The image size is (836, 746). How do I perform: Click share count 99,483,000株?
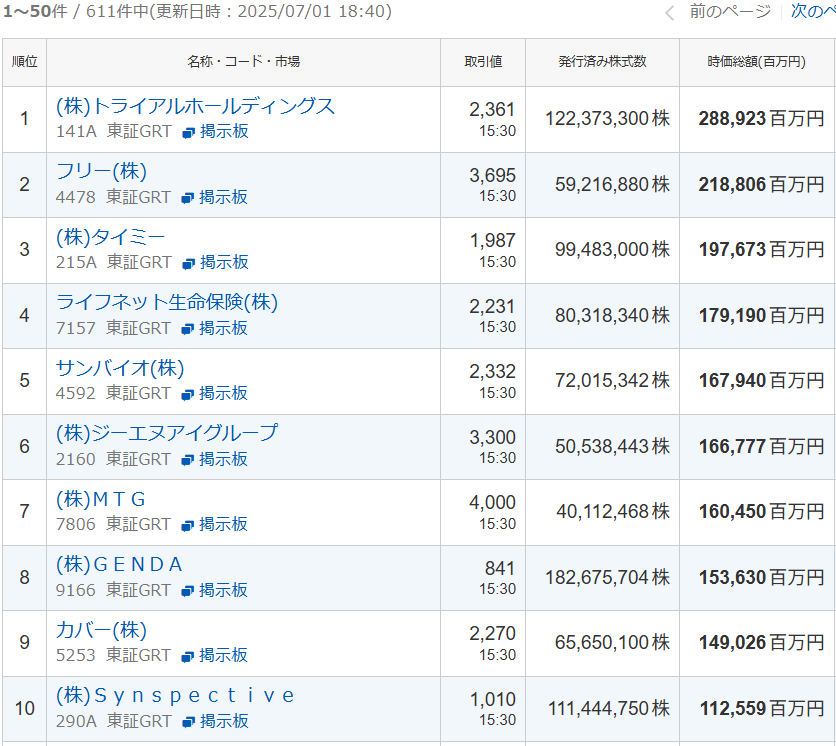(612, 250)
